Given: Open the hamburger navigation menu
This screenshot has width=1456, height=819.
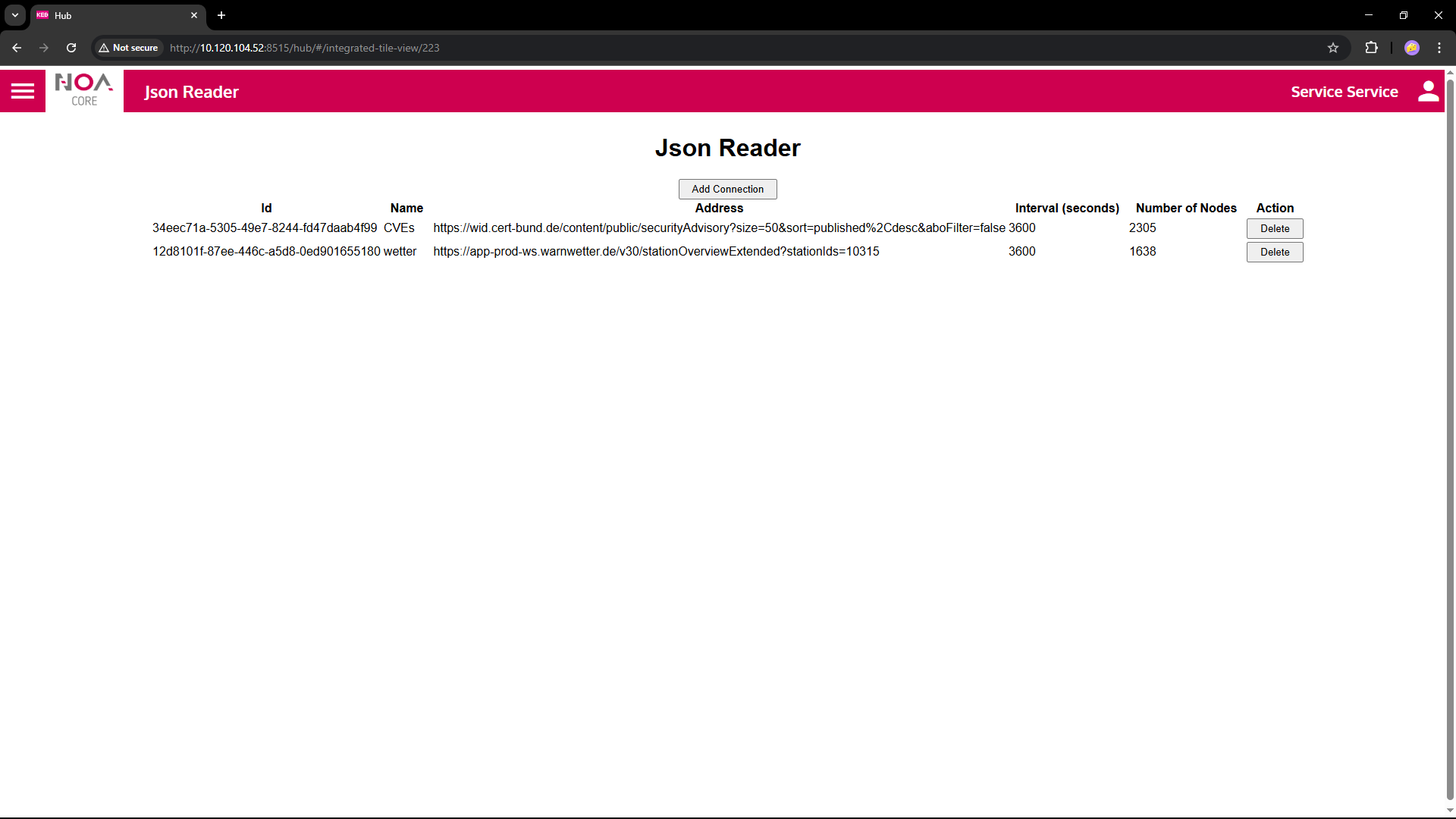Looking at the screenshot, I should point(23,92).
